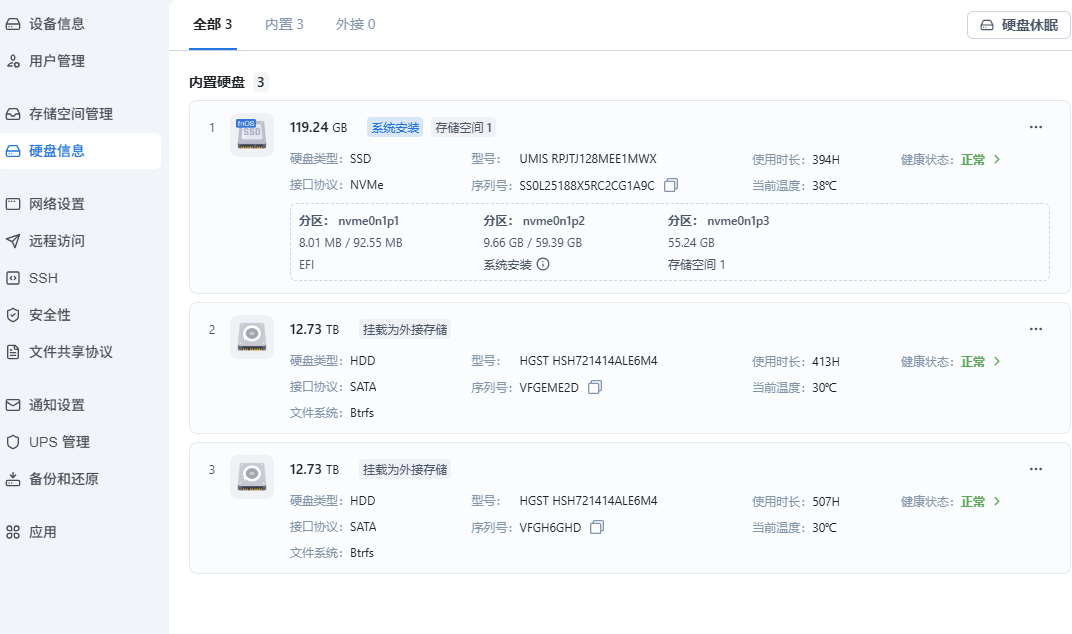Click the HDD thumbnail for disk 2
This screenshot has height=634, width=1072.
pyautogui.click(x=252, y=336)
